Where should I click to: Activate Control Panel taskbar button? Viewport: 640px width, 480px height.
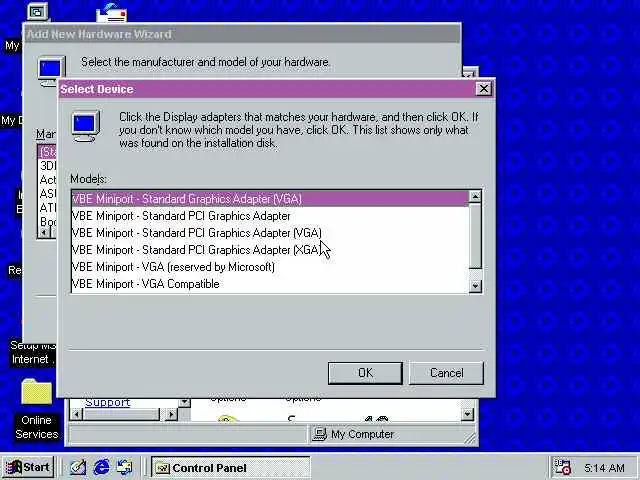230,468
